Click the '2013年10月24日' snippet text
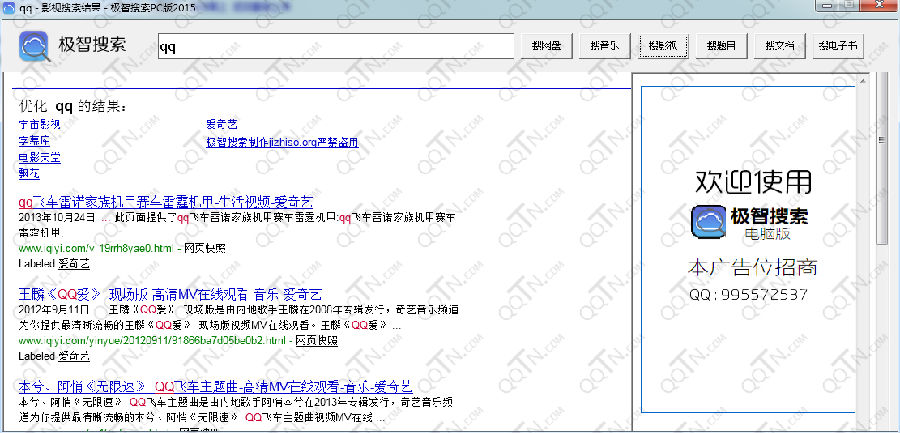Image resolution: width=900 pixels, height=433 pixels. point(57,218)
